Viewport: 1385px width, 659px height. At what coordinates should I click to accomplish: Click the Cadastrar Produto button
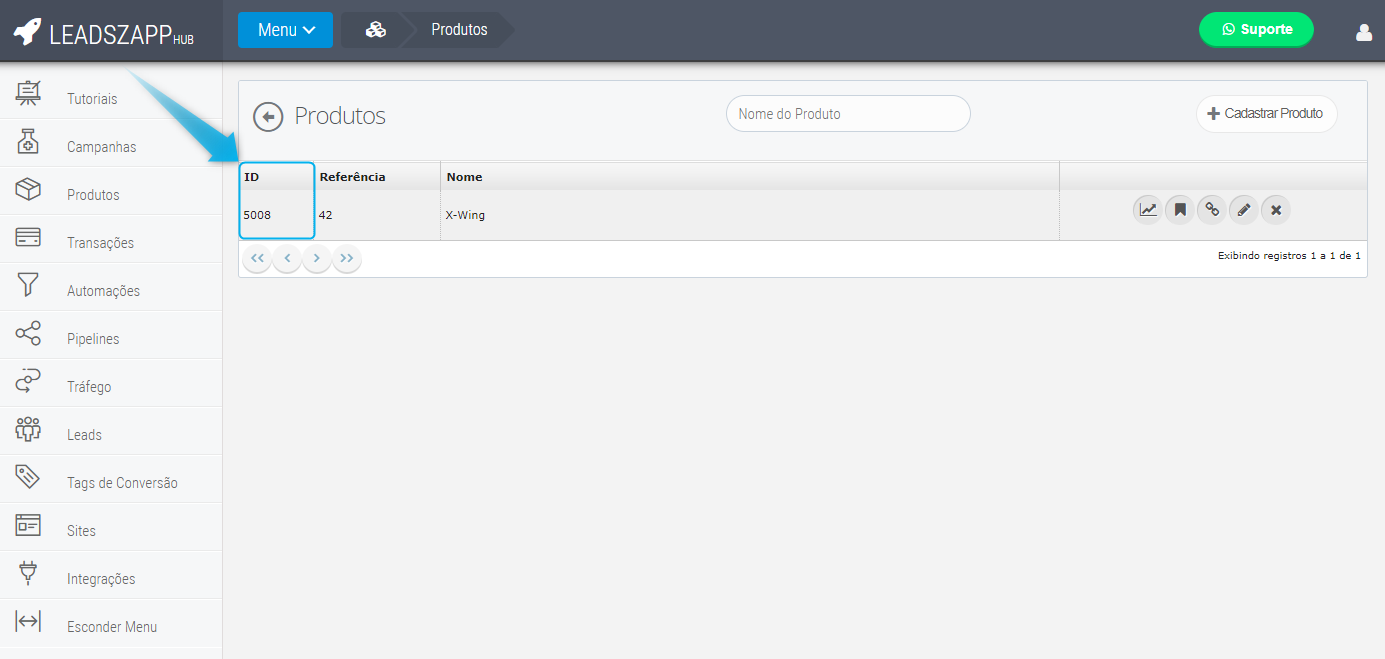[x=1266, y=114]
